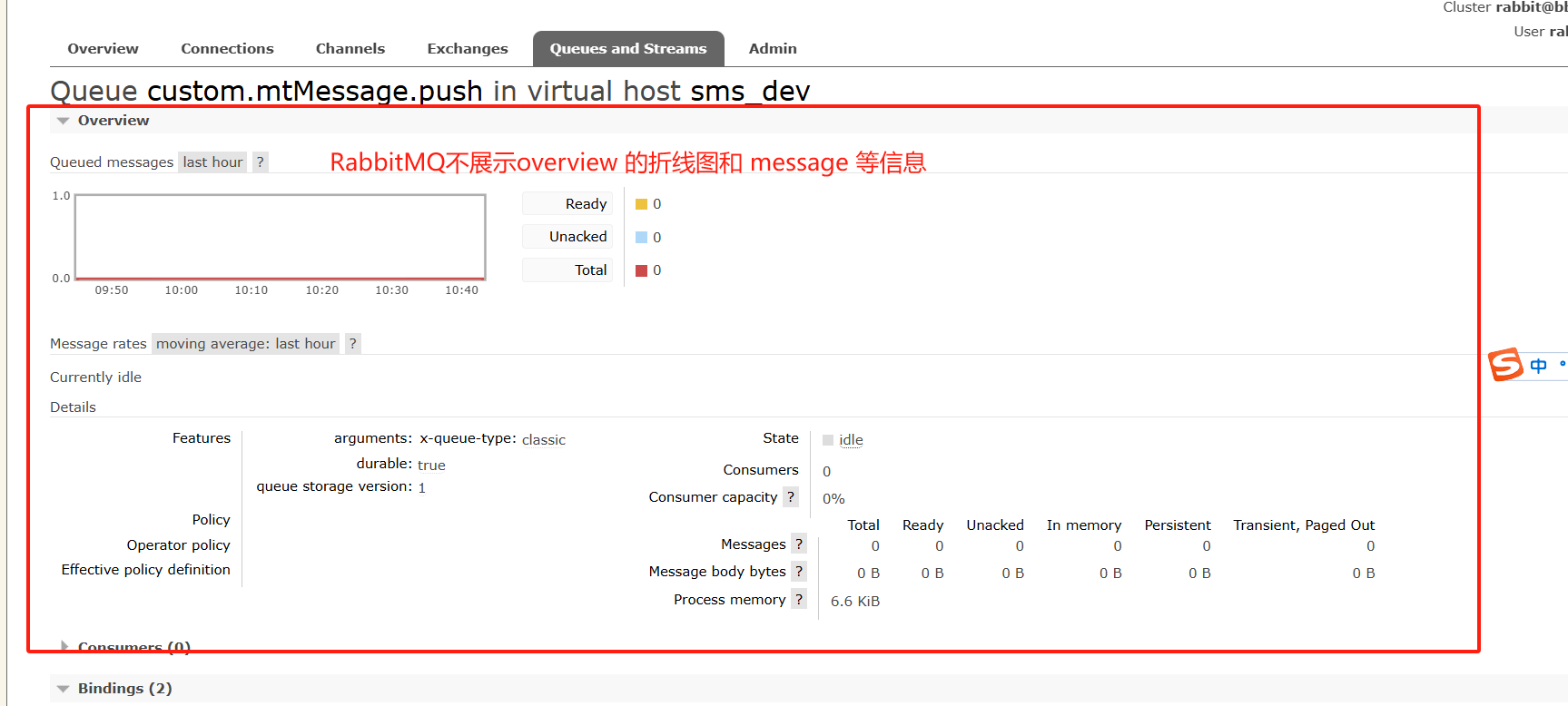Click the 'Currently idle' text

pyautogui.click(x=95, y=378)
